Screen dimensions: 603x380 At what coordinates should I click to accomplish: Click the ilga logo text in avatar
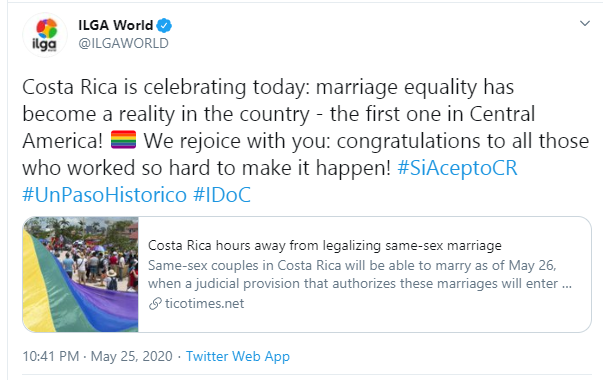[x=44, y=45]
